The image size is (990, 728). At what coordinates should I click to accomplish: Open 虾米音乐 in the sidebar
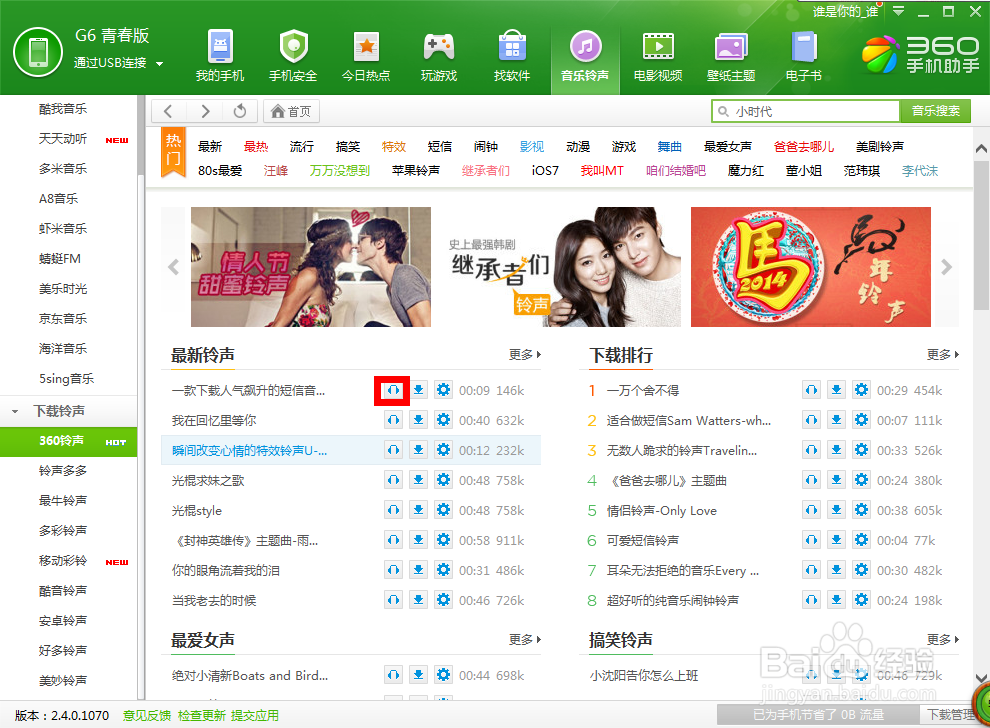[63, 229]
